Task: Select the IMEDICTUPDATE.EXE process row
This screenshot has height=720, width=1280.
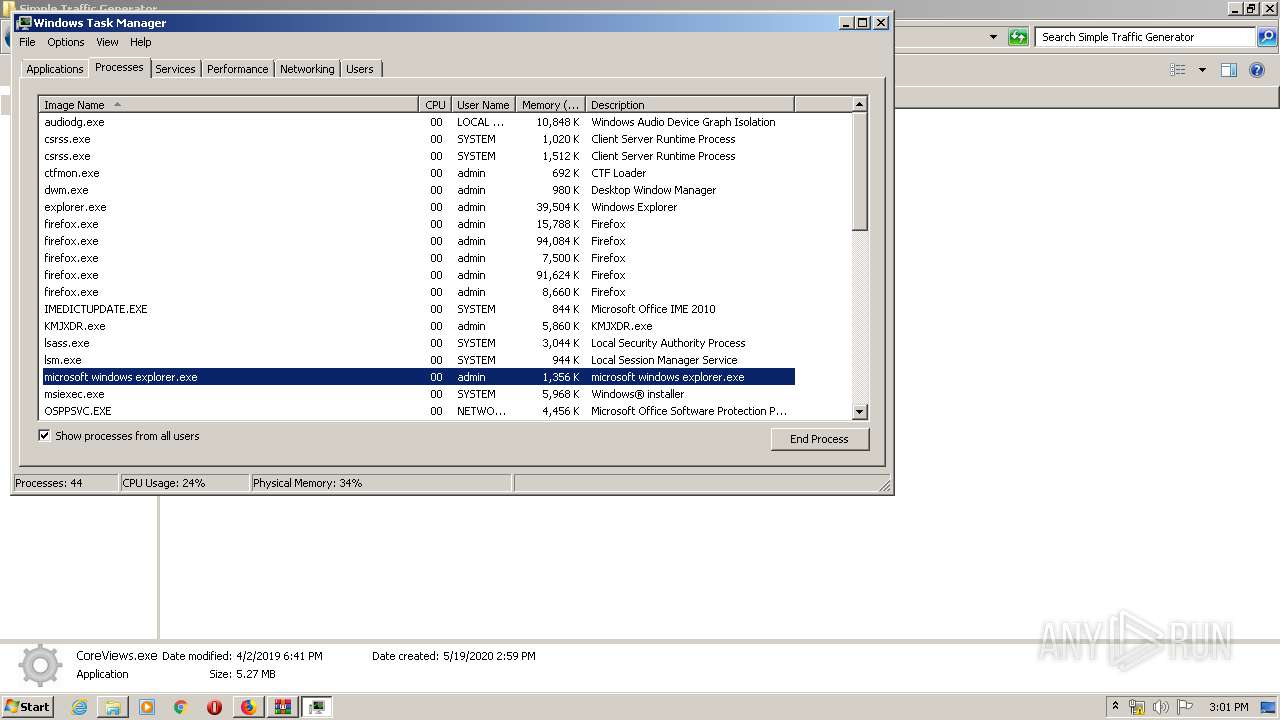Action: tap(418, 309)
